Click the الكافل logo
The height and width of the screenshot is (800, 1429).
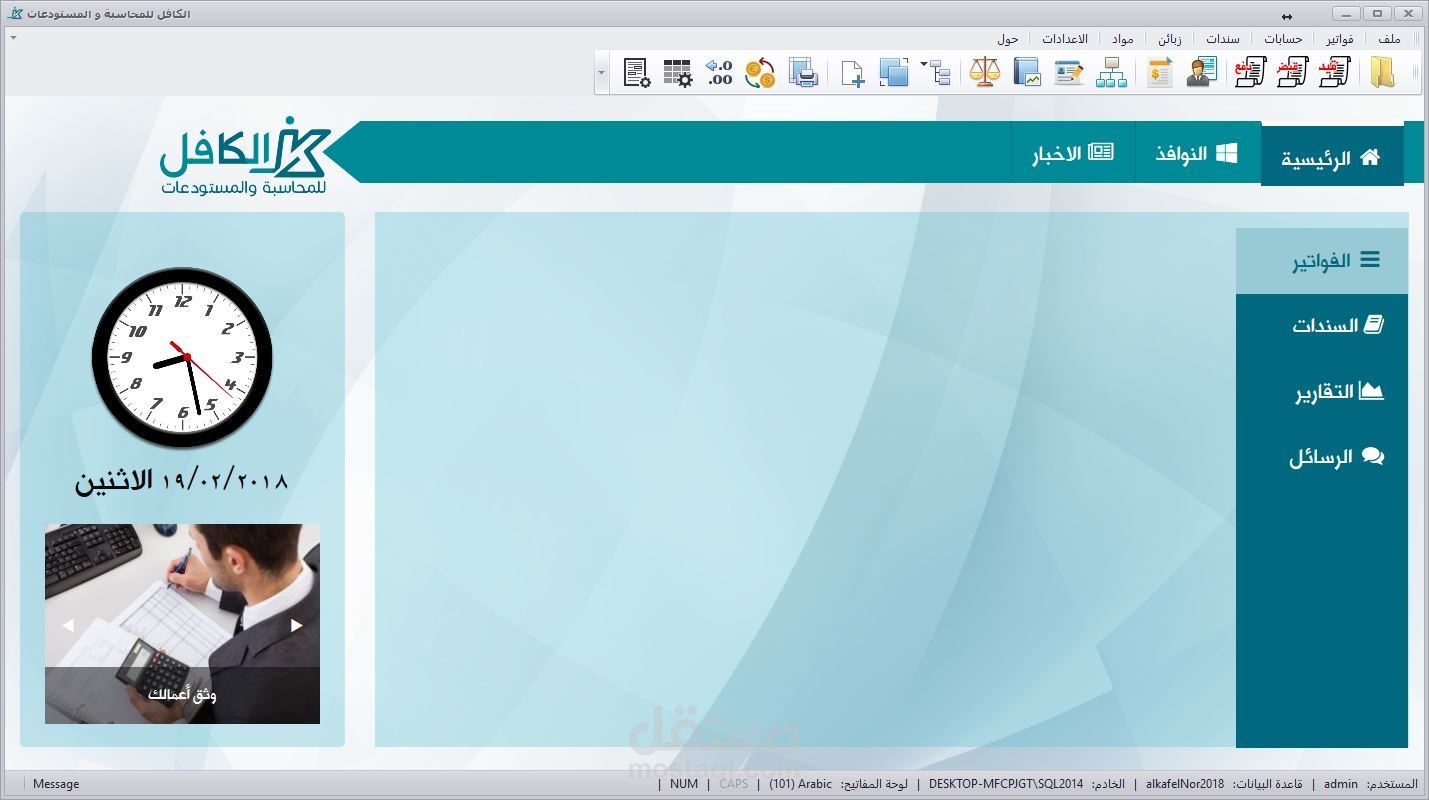point(245,155)
